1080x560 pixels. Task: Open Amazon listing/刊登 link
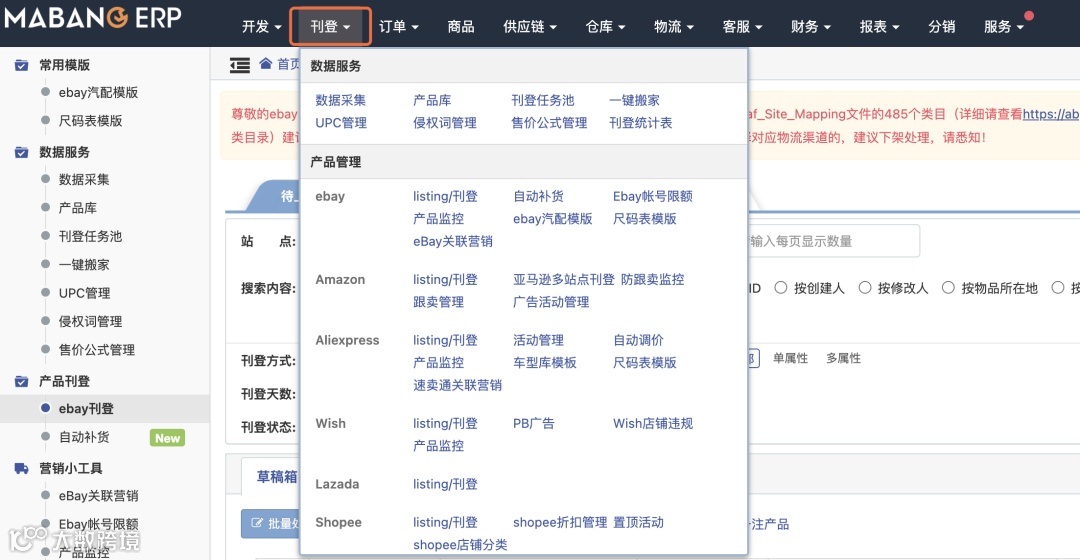point(445,280)
